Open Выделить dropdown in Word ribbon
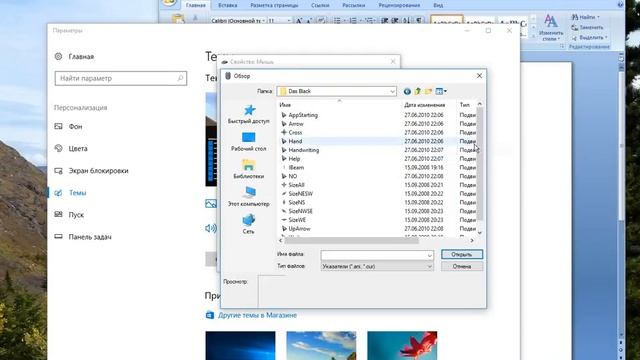 (x=589, y=38)
